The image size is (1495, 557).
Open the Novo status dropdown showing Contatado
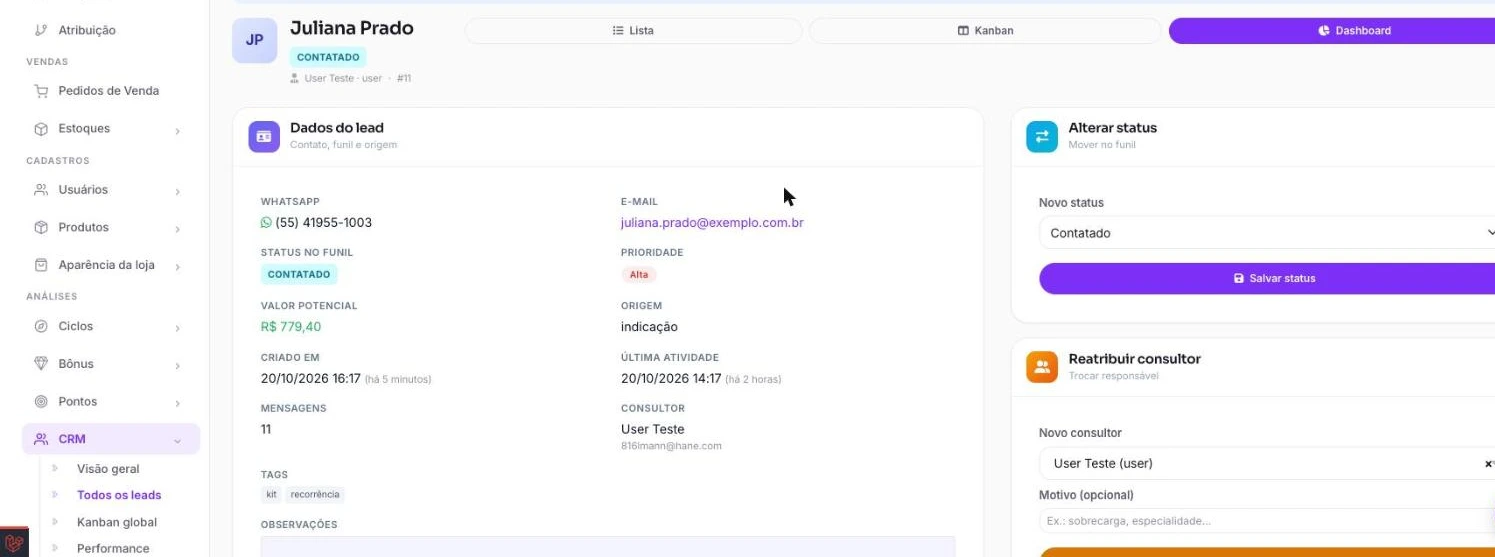tap(1267, 233)
